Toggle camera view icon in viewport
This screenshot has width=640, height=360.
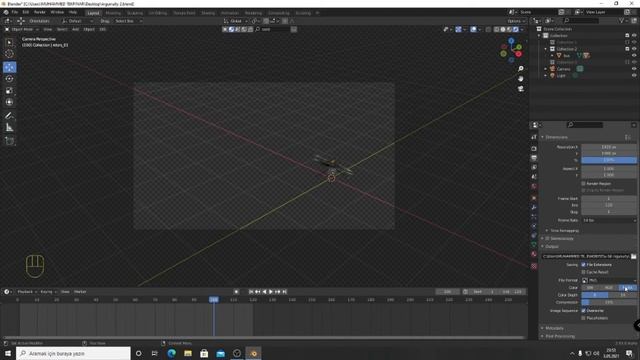520,89
